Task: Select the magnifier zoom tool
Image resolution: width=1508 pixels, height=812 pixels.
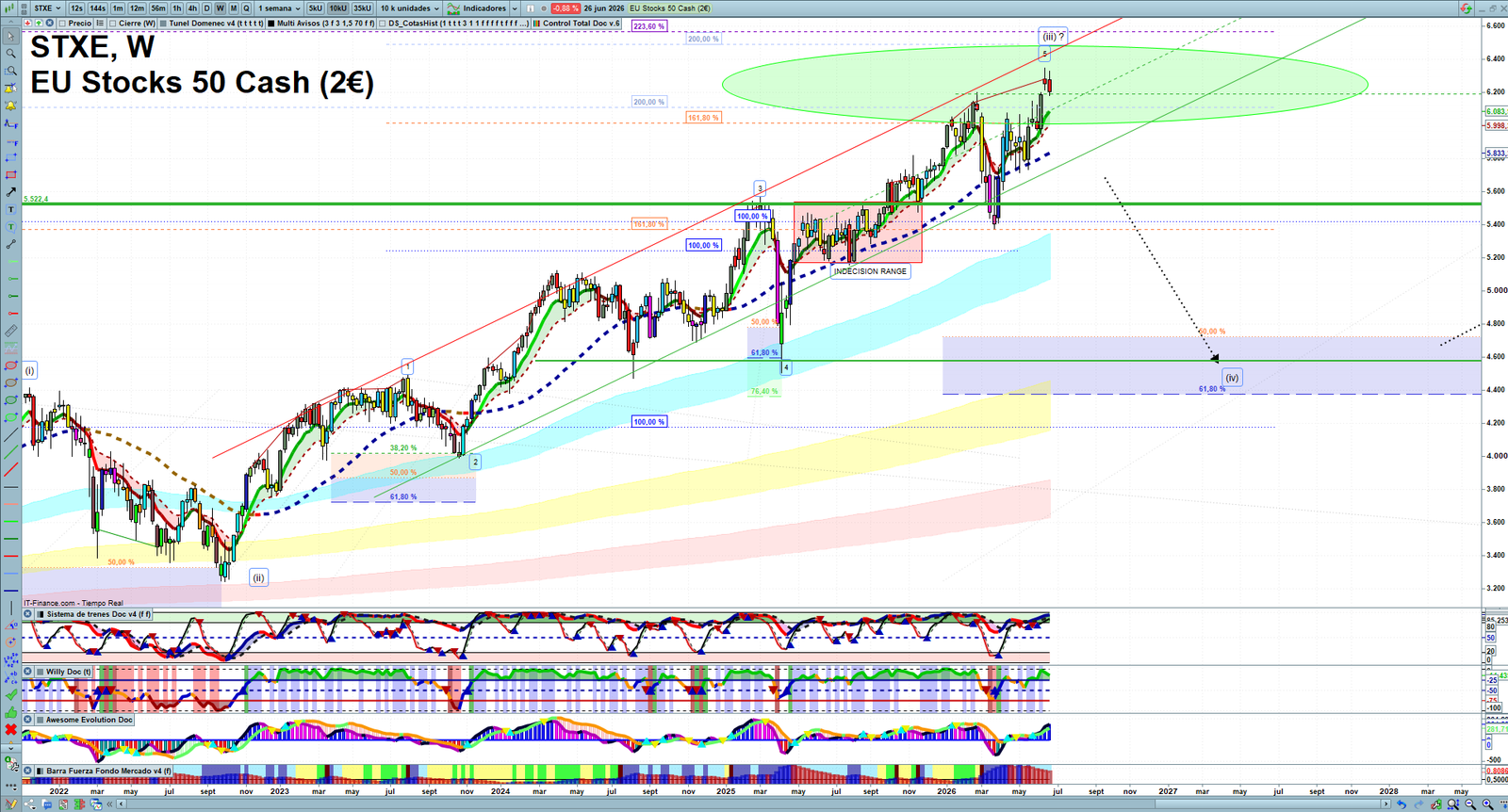Action: pos(11,54)
